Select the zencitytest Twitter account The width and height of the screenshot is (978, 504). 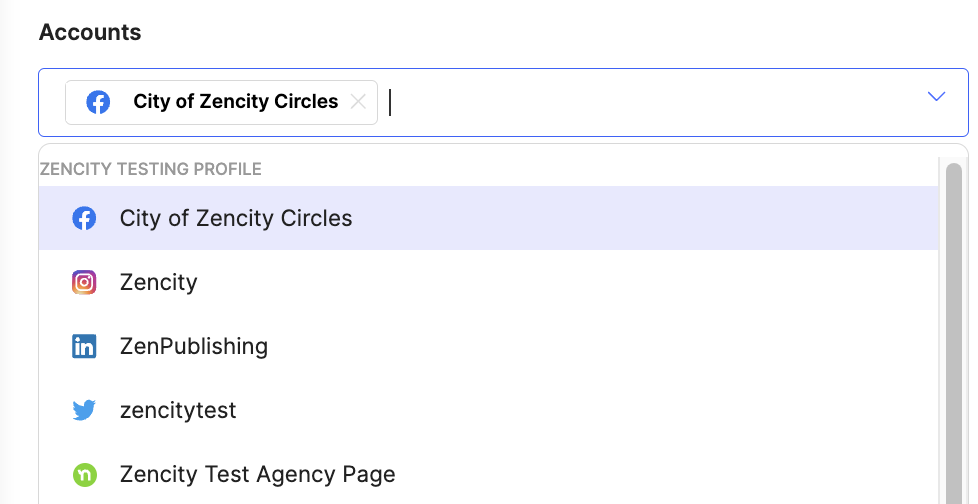(x=488, y=410)
